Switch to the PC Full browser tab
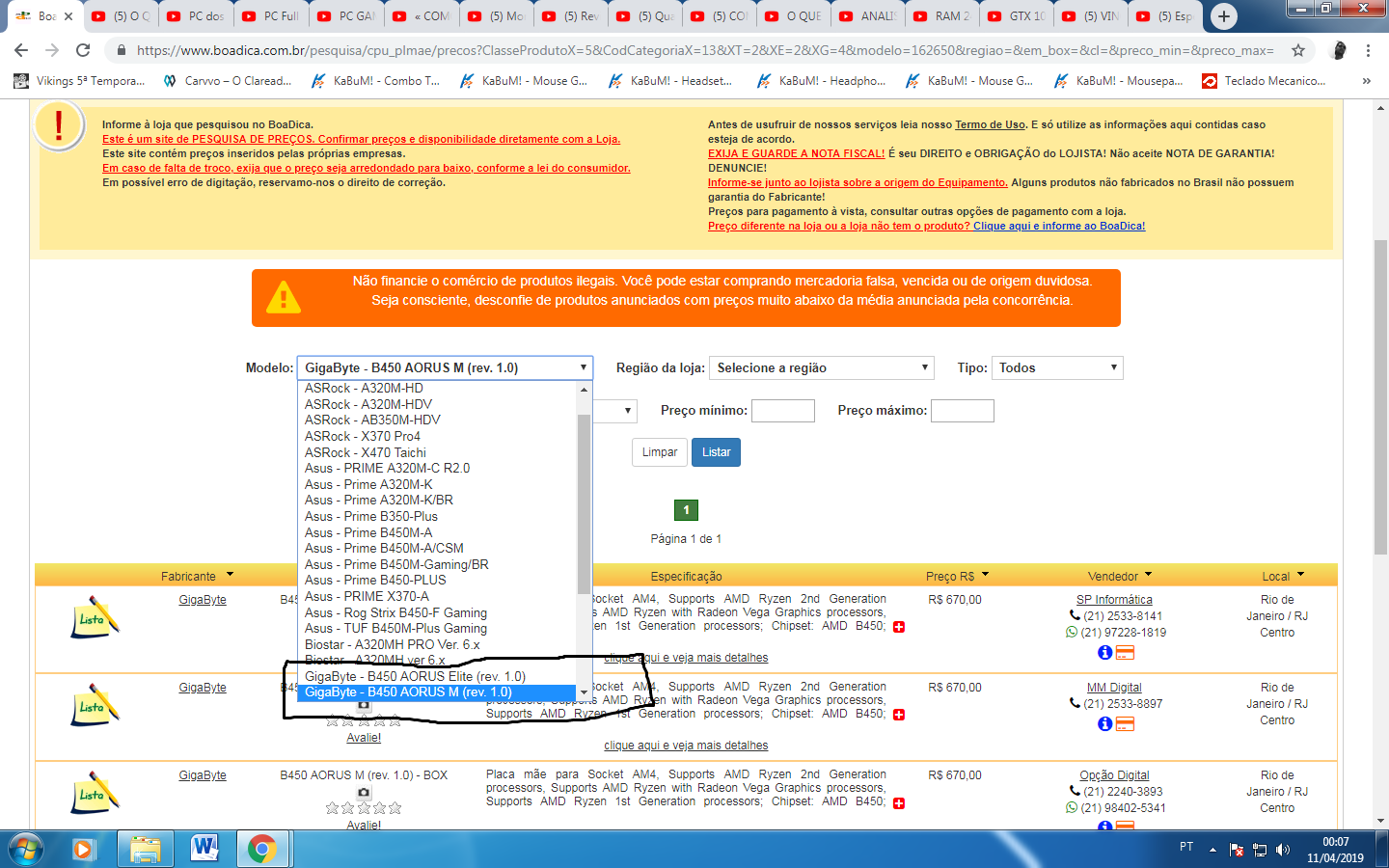Viewport: 1389px width, 868px height. coord(271,15)
